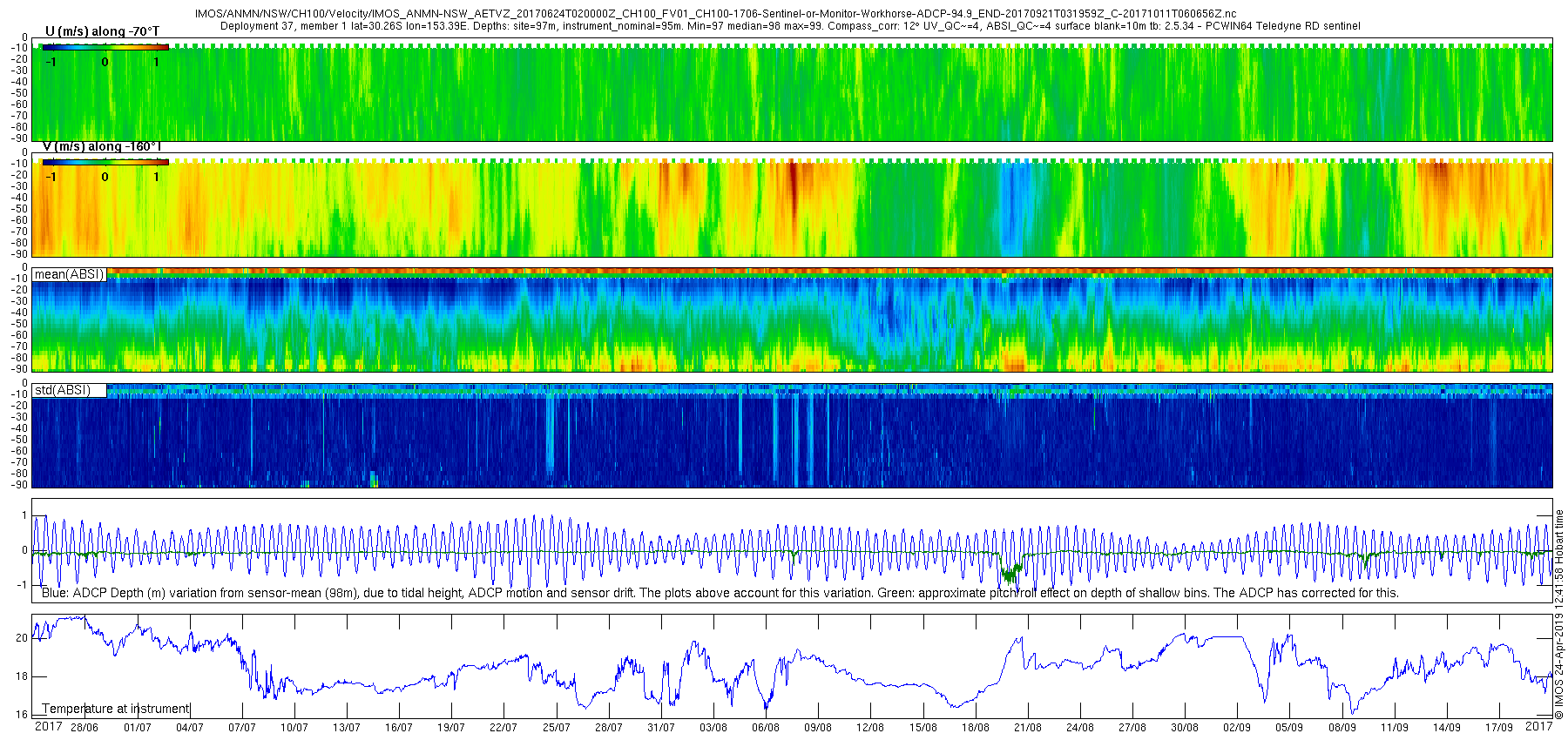Click the 12/08 date tick label
Viewport: 1568px width, 740px height.
point(869,728)
